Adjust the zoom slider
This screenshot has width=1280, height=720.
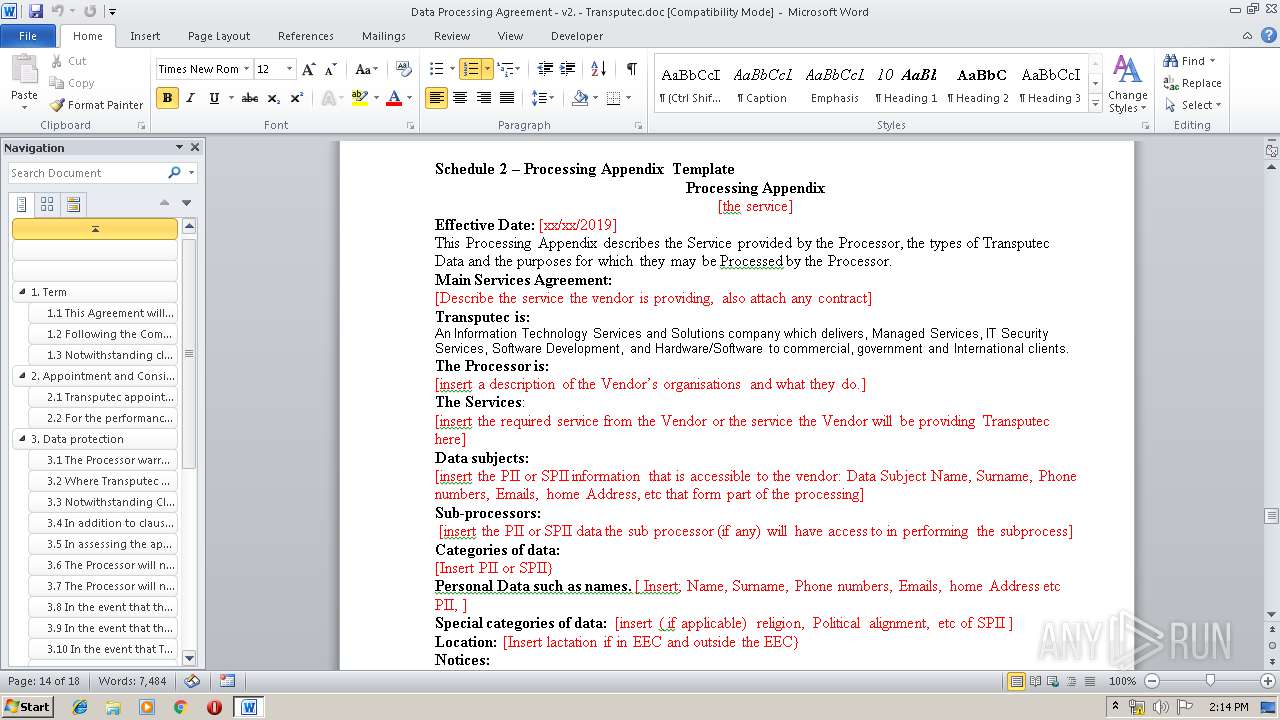click(x=1210, y=681)
